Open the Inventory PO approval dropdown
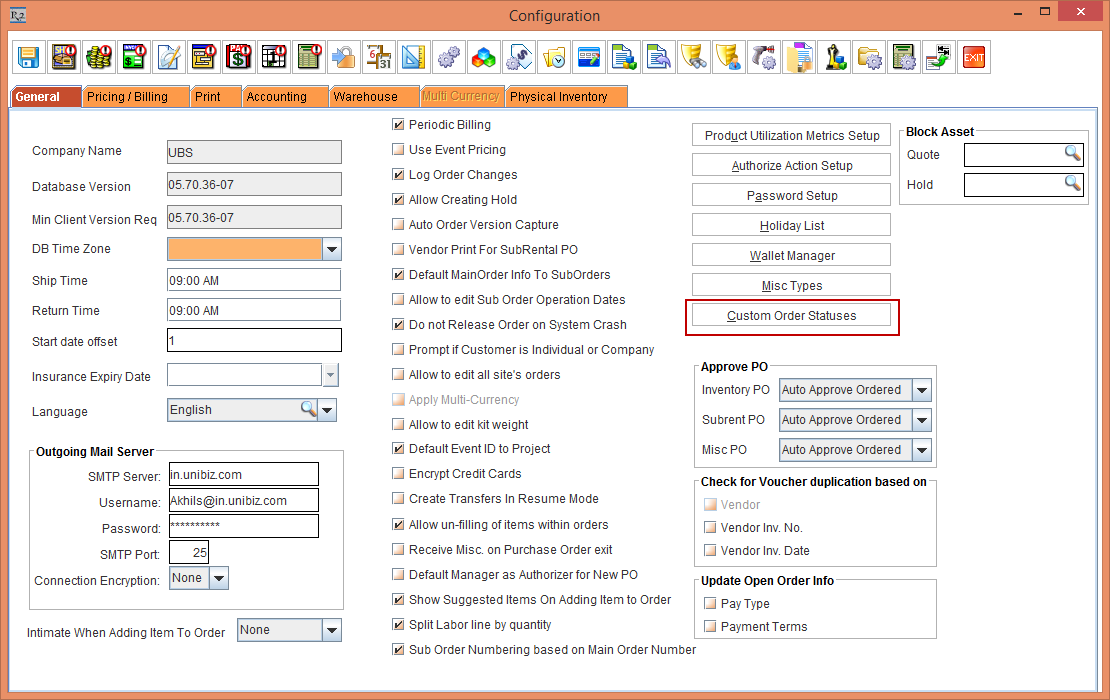Viewport: 1110px width, 700px height. point(922,390)
